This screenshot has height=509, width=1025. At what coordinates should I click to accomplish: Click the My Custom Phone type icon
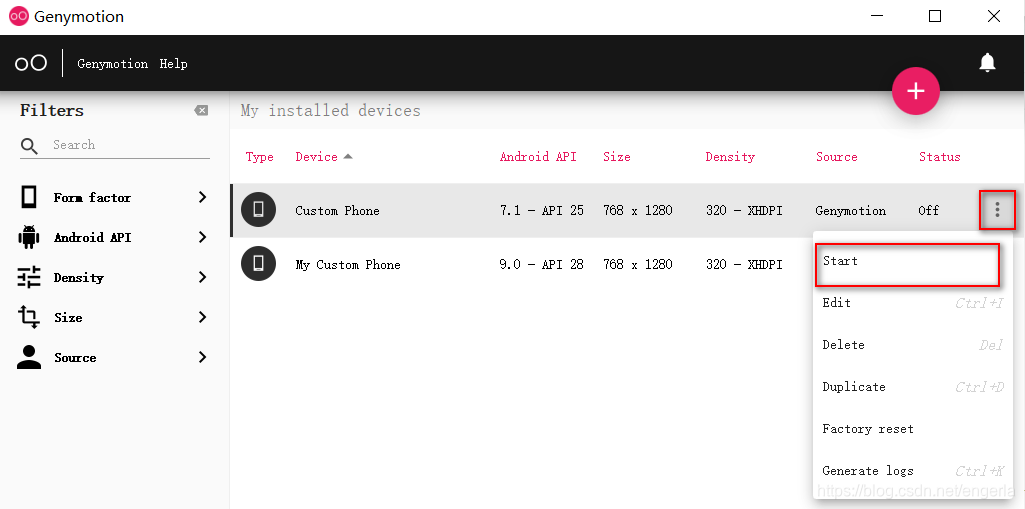(258, 263)
